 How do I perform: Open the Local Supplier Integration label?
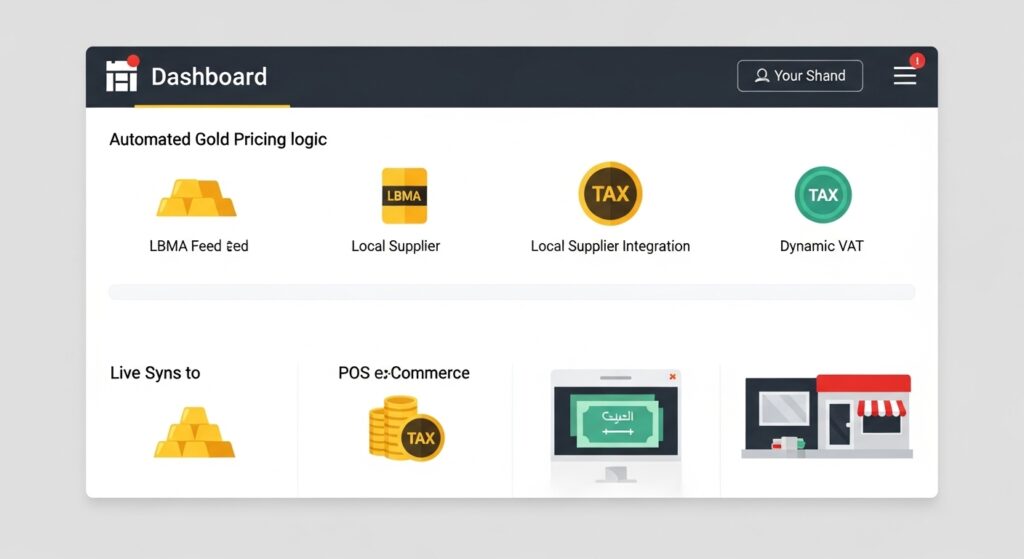pos(610,246)
